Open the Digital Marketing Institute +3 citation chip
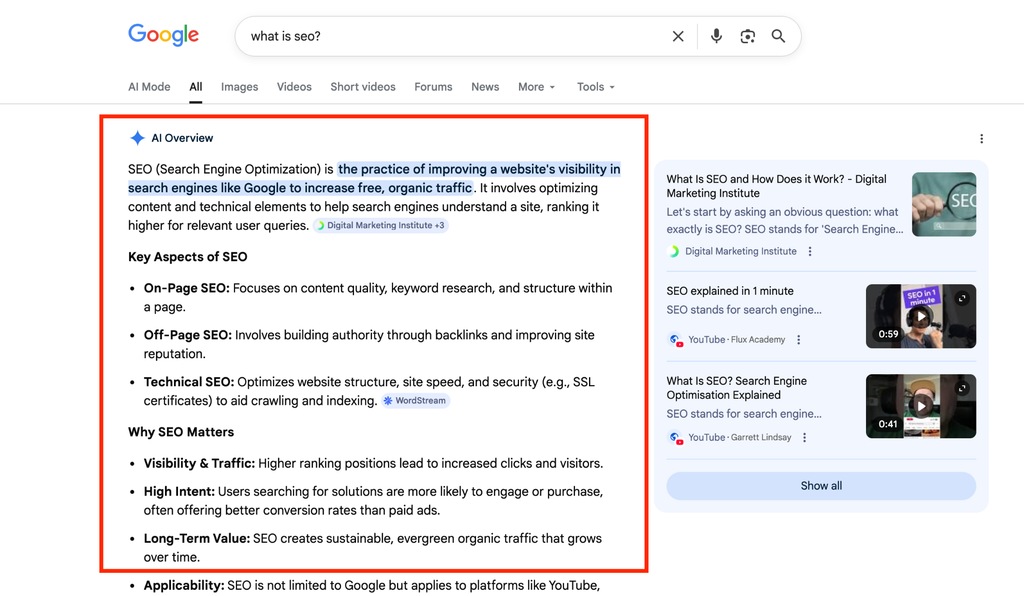This screenshot has height=596, width=1024. click(381, 225)
